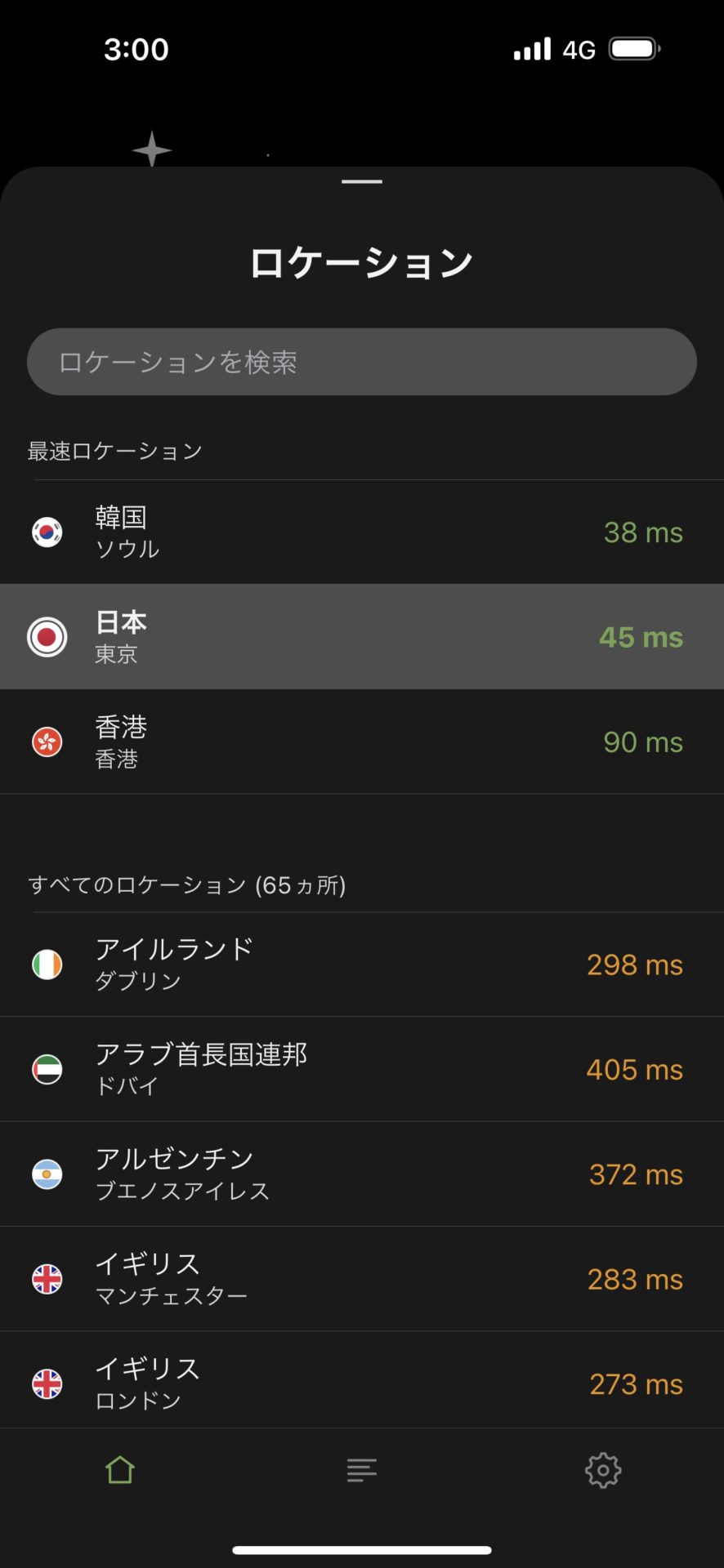Image resolution: width=724 pixels, height=1568 pixels.
Task: Tap the Argentina flag icon
Action: (47, 1174)
